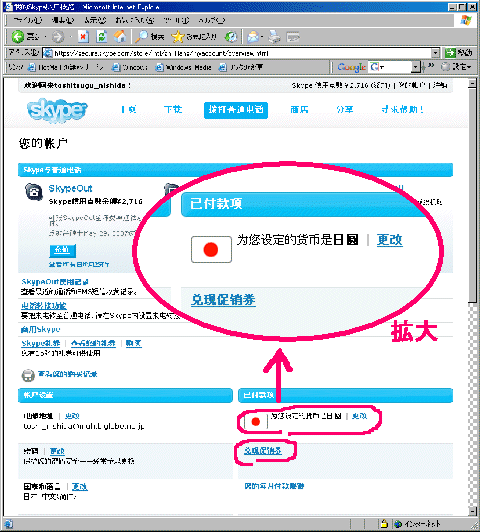Open the Tools menu in the menu bar
Viewport: 480px width, 532px height.
176,20
